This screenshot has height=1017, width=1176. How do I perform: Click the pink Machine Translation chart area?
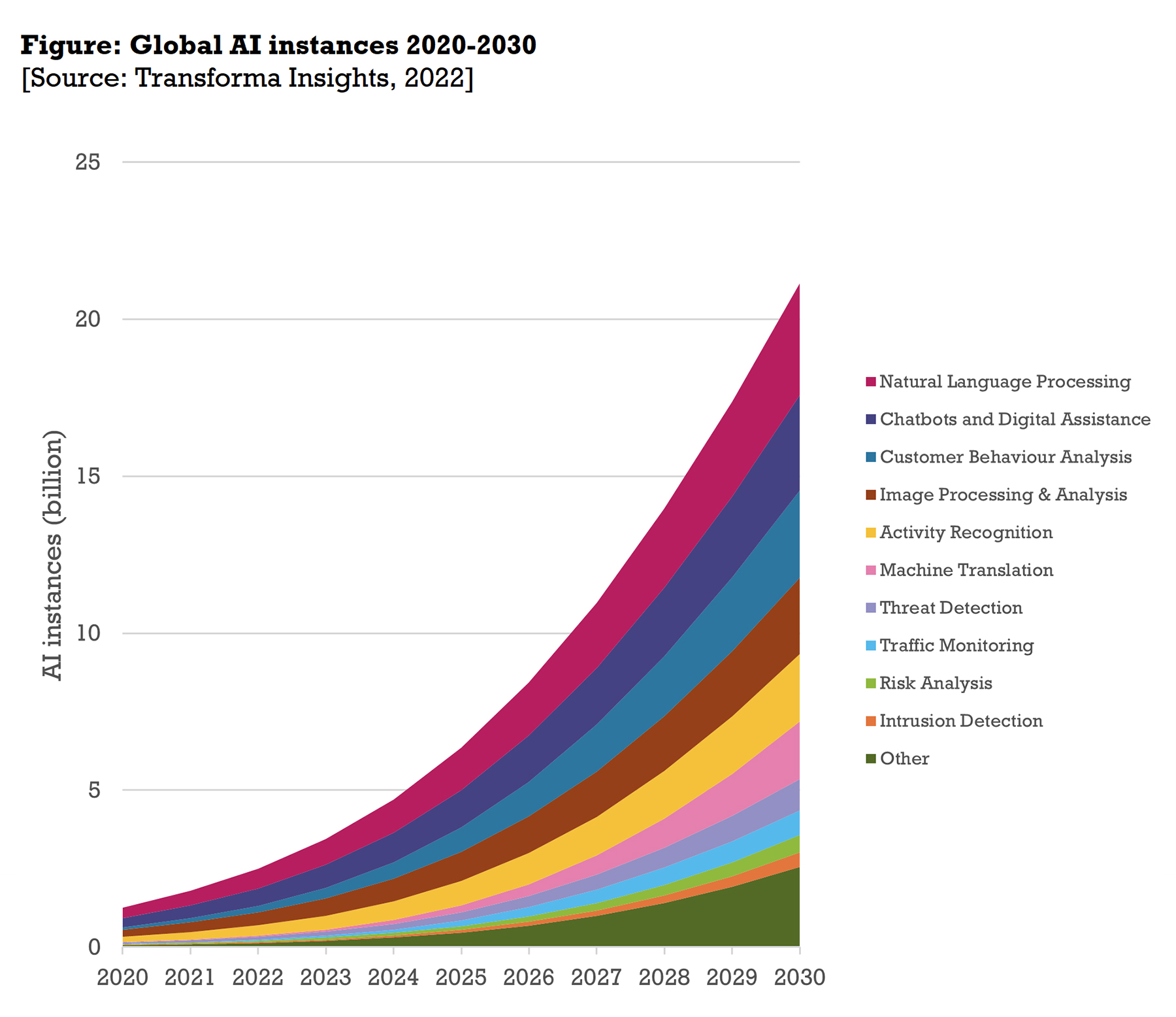click(x=732, y=795)
